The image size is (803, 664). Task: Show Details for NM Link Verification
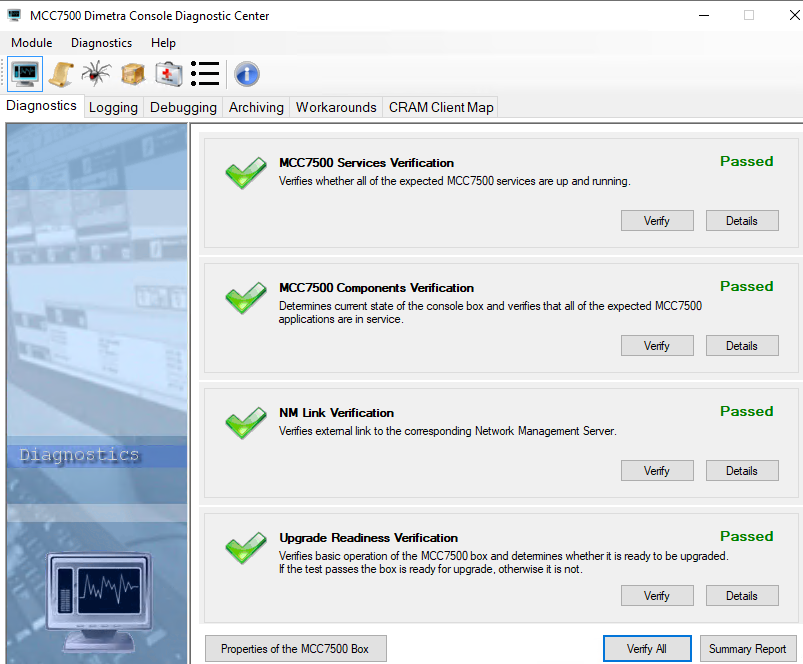pos(742,470)
